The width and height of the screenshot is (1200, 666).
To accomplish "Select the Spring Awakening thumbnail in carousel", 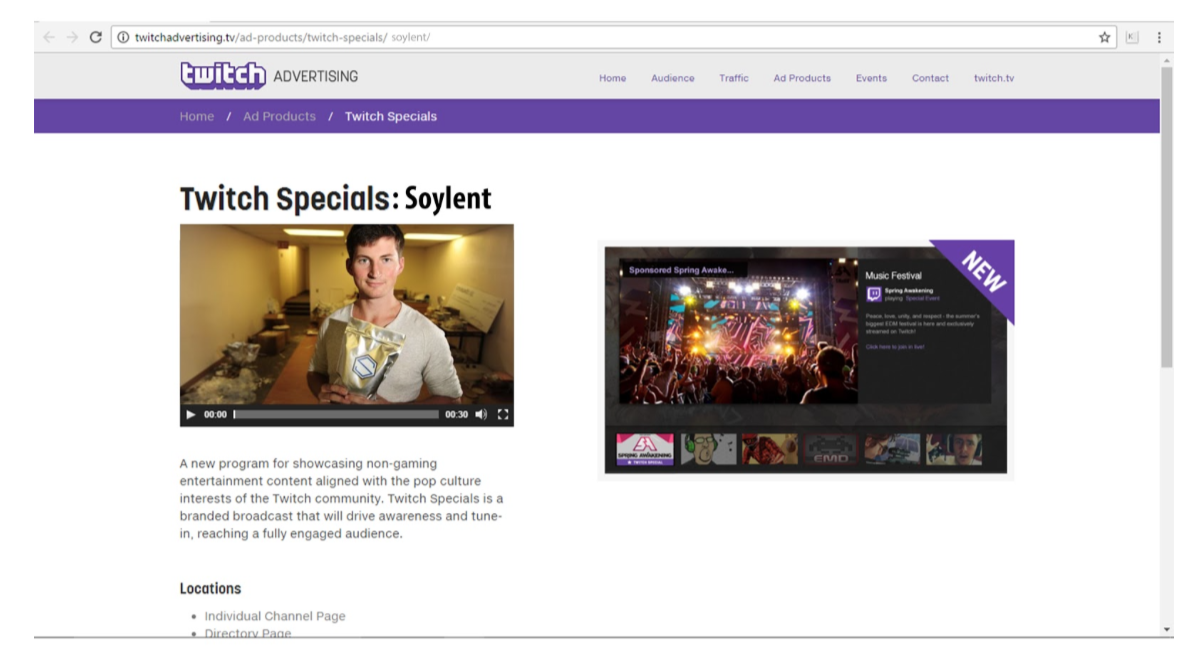I will (x=645, y=449).
